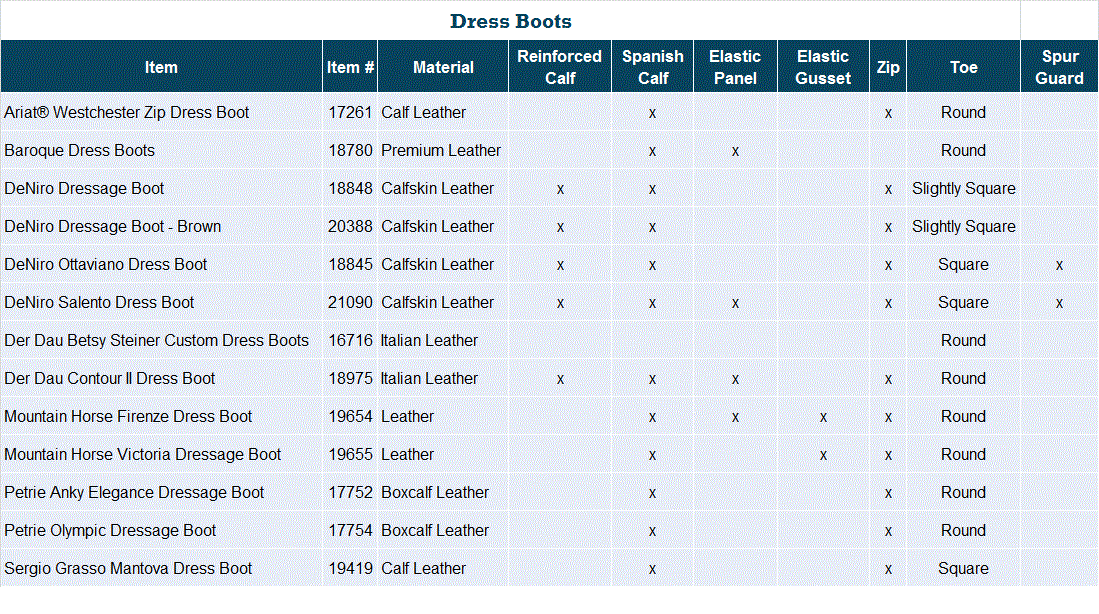Select Der Dau Betsy Steiner Custom Dress Boots
Image resolution: width=1099 pixels, height=614 pixels.
coord(156,340)
